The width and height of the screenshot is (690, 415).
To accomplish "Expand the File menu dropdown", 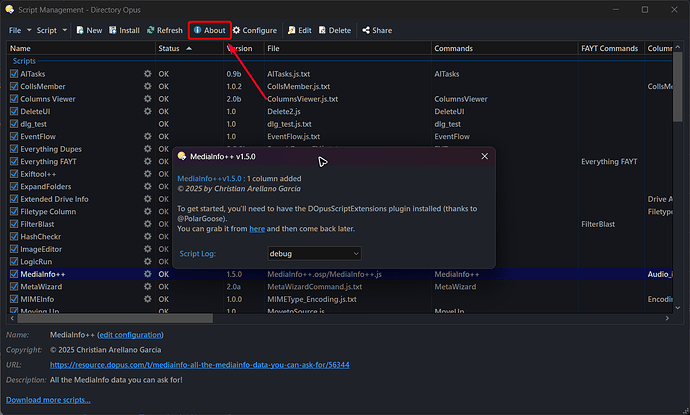I will 19,30.
